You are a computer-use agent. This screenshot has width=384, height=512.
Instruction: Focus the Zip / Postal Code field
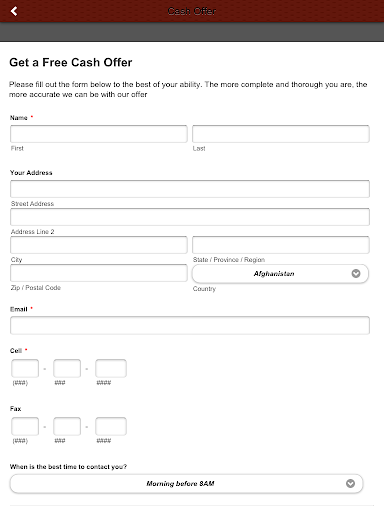tap(99, 273)
